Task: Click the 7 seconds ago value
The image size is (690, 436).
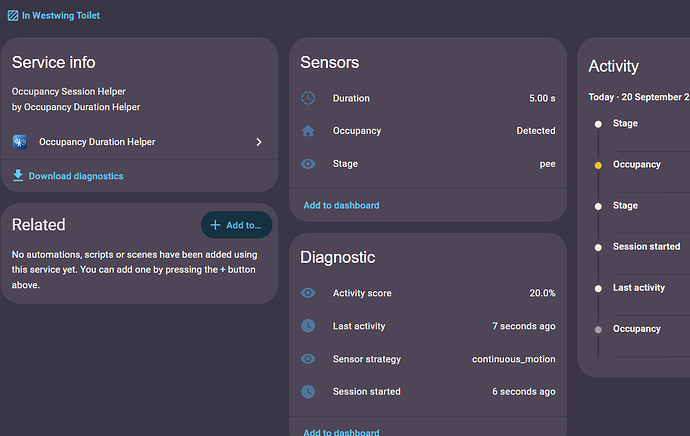Action: tap(524, 326)
